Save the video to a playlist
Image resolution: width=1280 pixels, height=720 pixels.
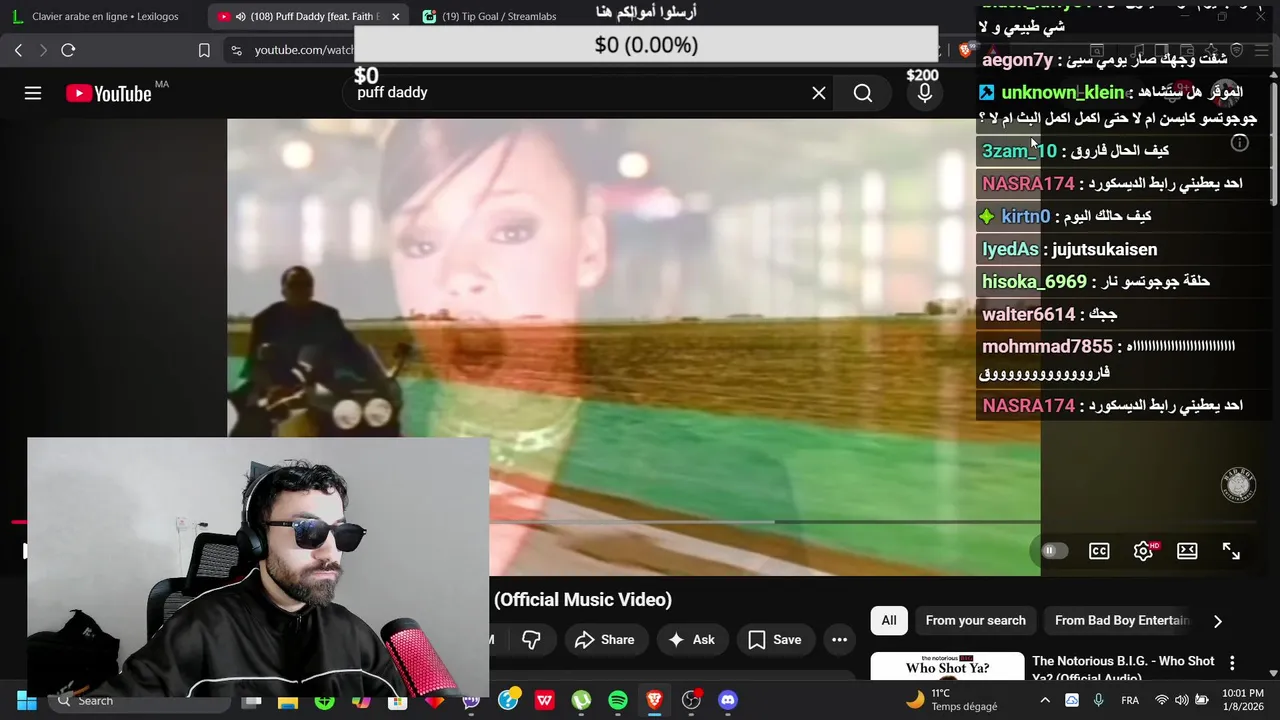(775, 640)
